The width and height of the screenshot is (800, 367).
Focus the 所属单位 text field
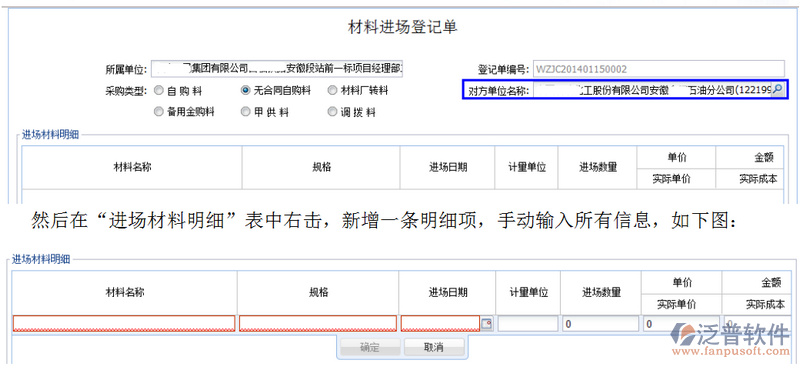click(x=277, y=68)
